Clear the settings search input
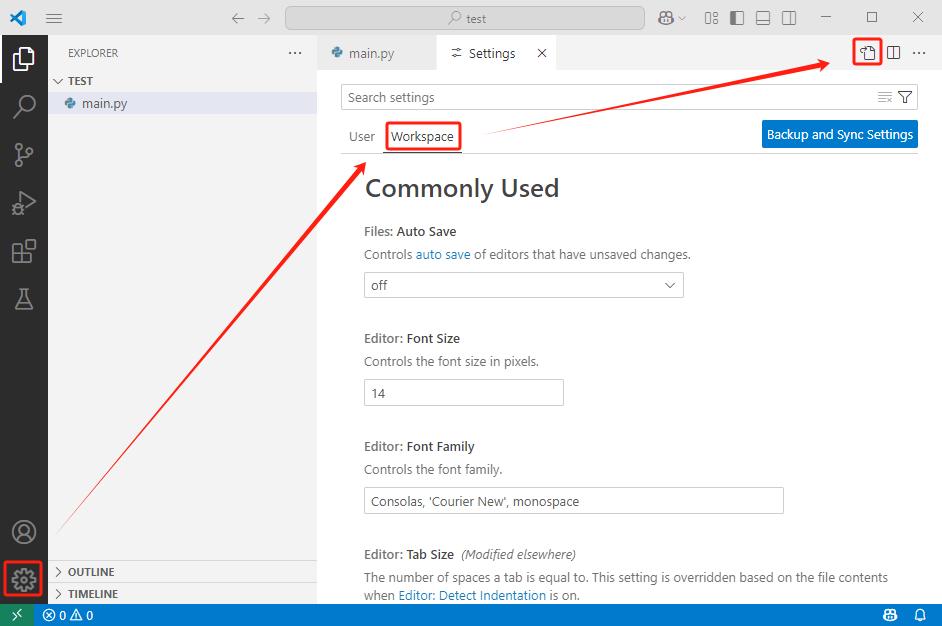The height and width of the screenshot is (626, 942). 884,97
